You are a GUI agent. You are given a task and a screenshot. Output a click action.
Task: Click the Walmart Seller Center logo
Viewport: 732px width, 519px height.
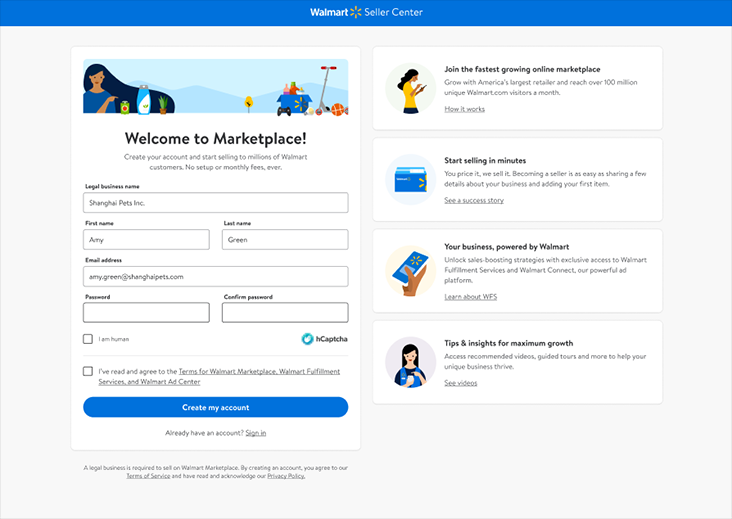(366, 12)
